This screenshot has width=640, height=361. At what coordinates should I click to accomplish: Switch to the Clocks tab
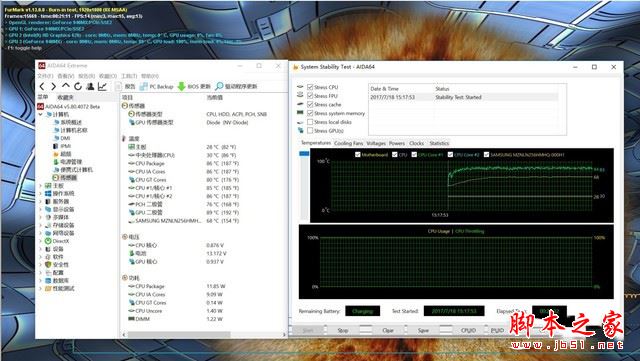click(x=416, y=143)
